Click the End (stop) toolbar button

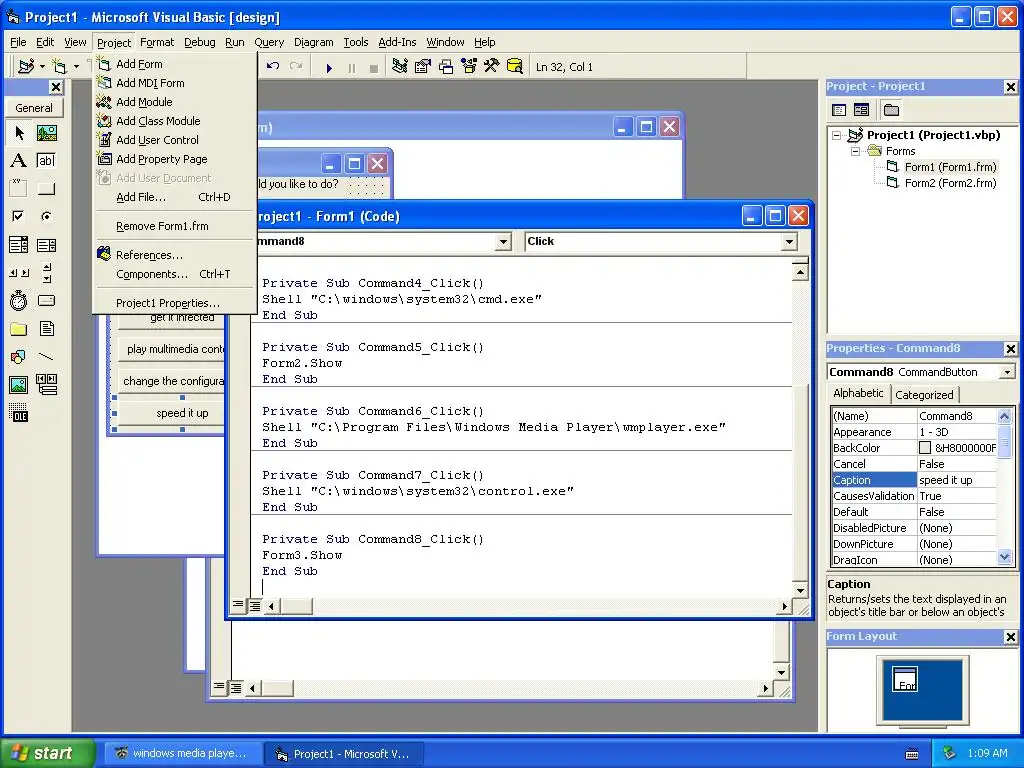374,67
